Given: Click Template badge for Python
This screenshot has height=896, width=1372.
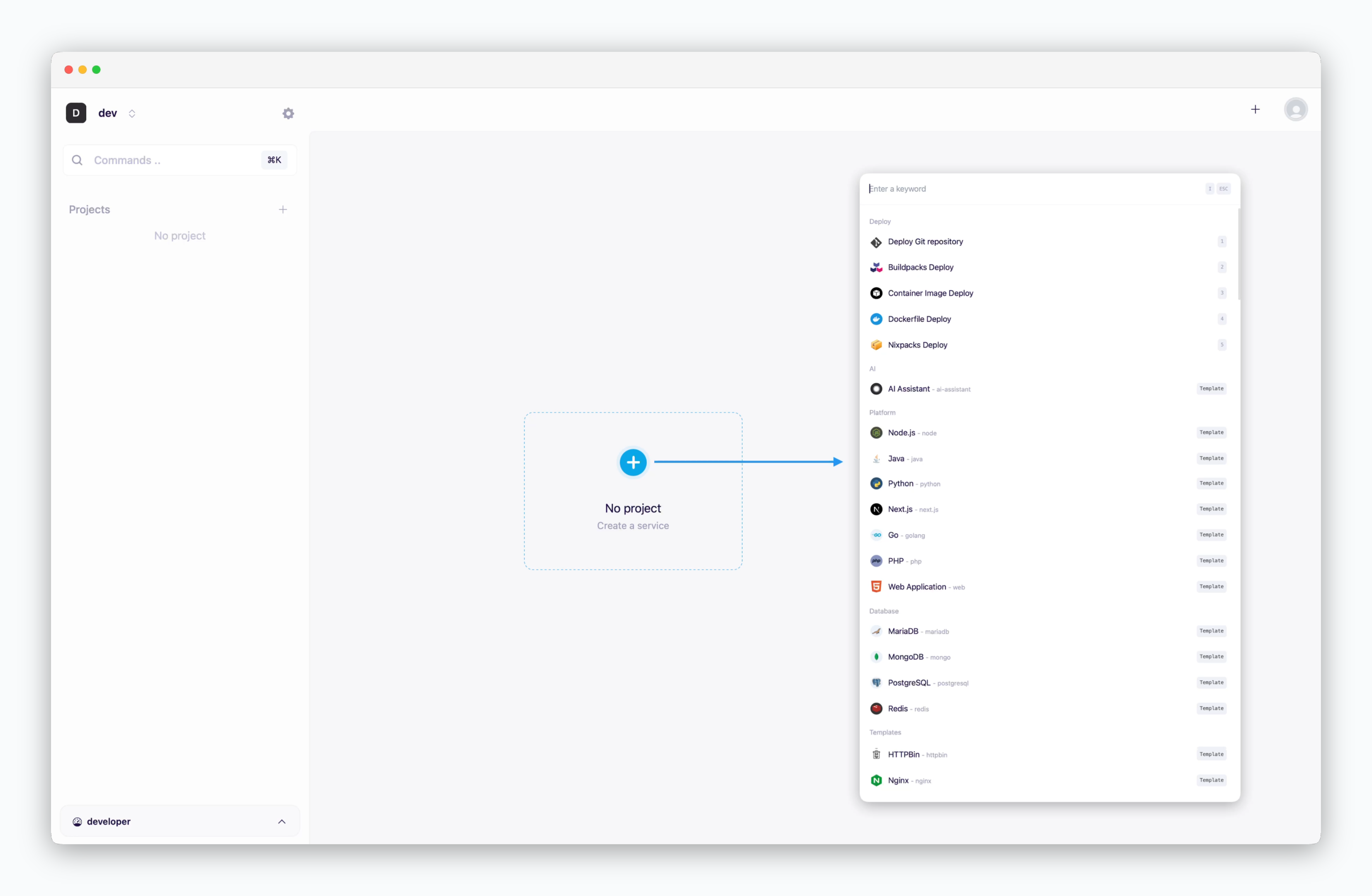Looking at the screenshot, I should [x=1211, y=483].
